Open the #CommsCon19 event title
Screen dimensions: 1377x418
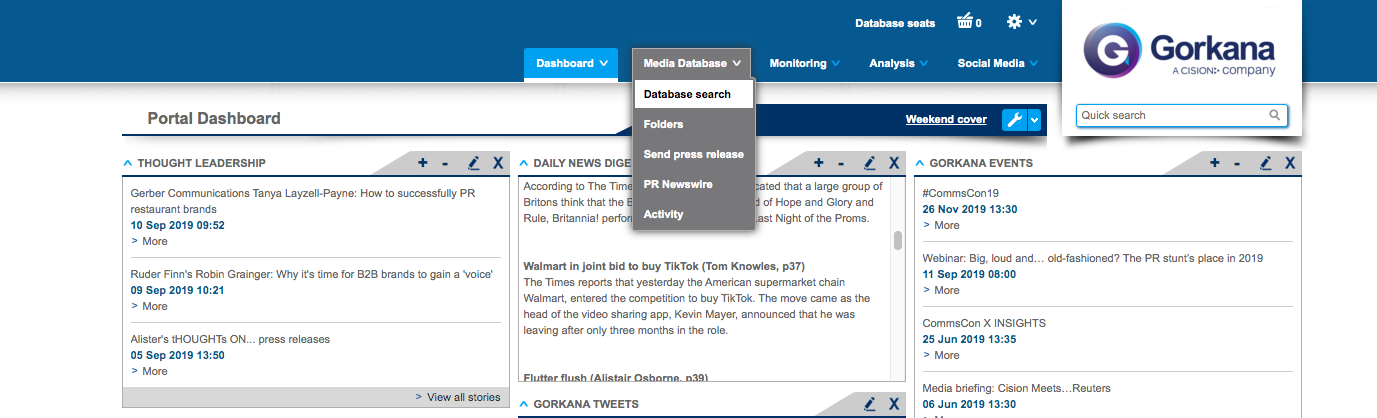coord(961,193)
